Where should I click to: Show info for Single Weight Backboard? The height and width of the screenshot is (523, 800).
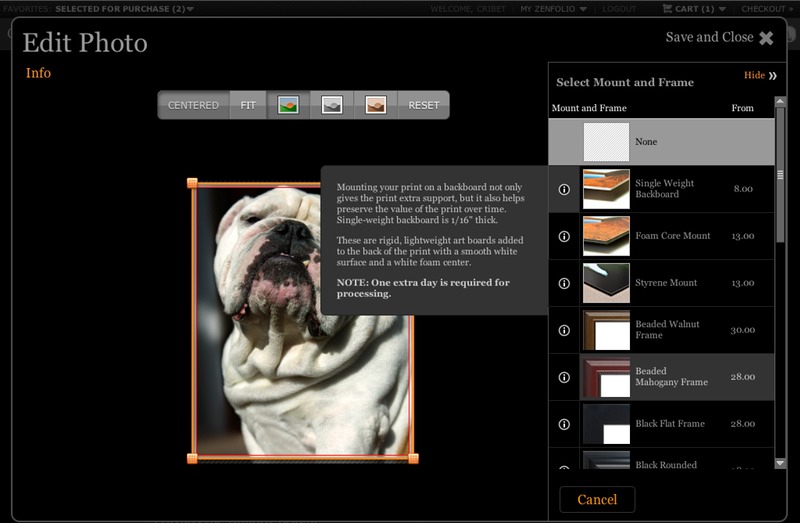click(x=564, y=189)
